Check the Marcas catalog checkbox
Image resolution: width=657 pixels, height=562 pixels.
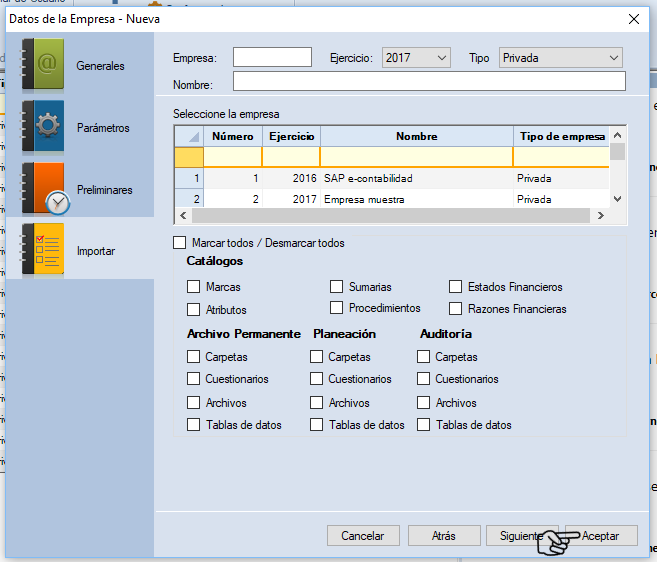[x=194, y=287]
